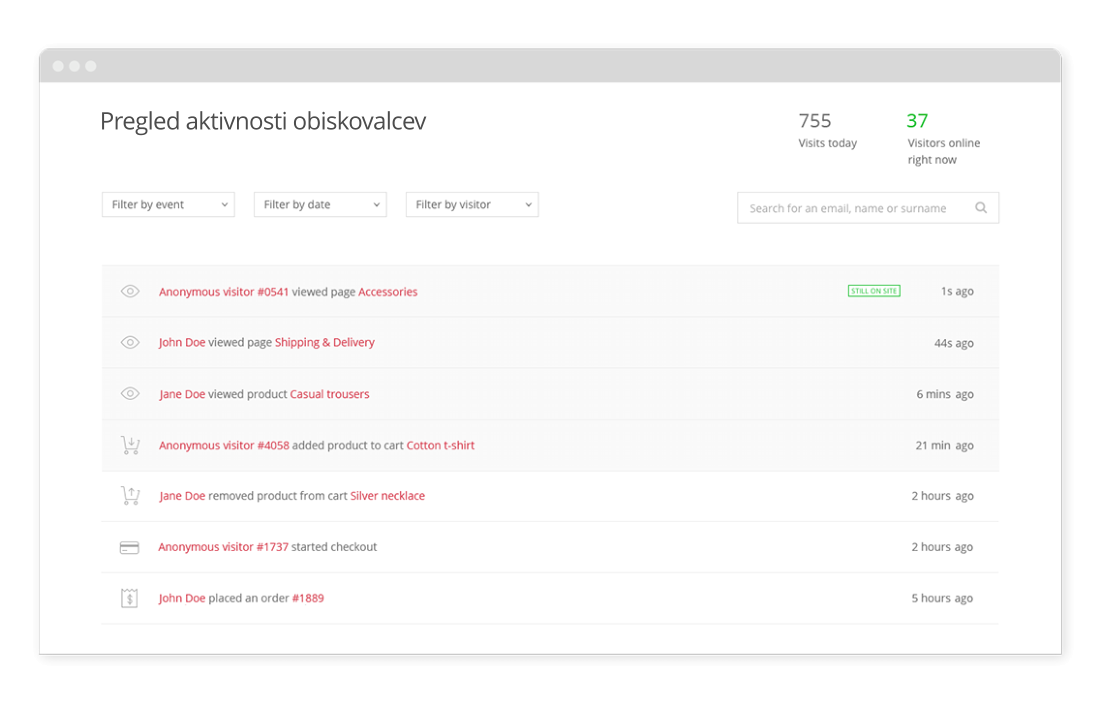
Task: Click the credit card checkout icon
Action: [x=129, y=547]
